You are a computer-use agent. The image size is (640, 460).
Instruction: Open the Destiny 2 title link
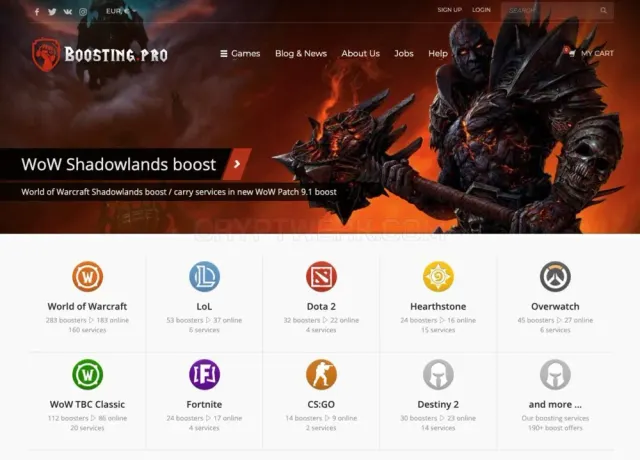click(x=438, y=404)
